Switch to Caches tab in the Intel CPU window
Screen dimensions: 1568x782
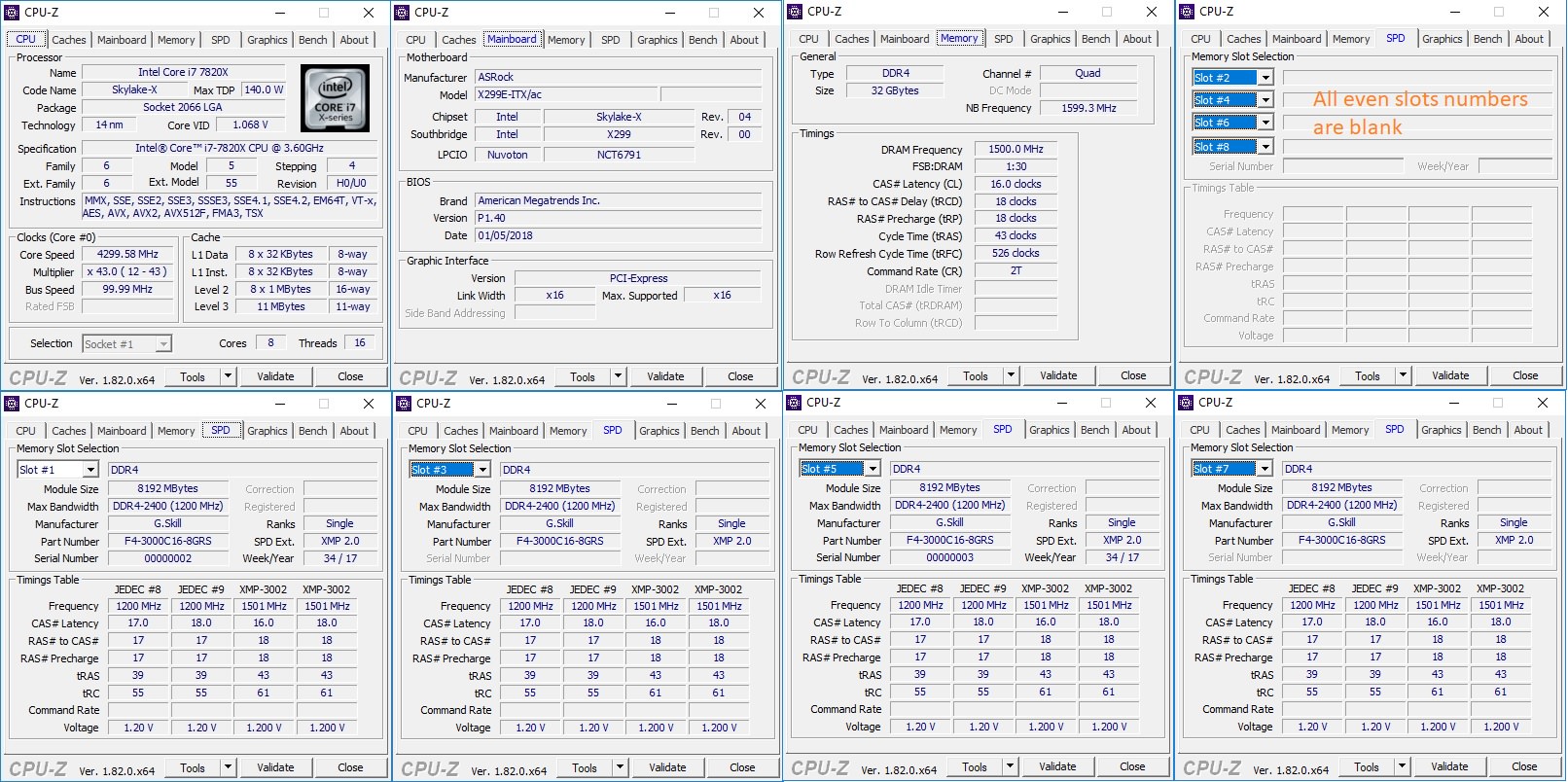point(68,40)
